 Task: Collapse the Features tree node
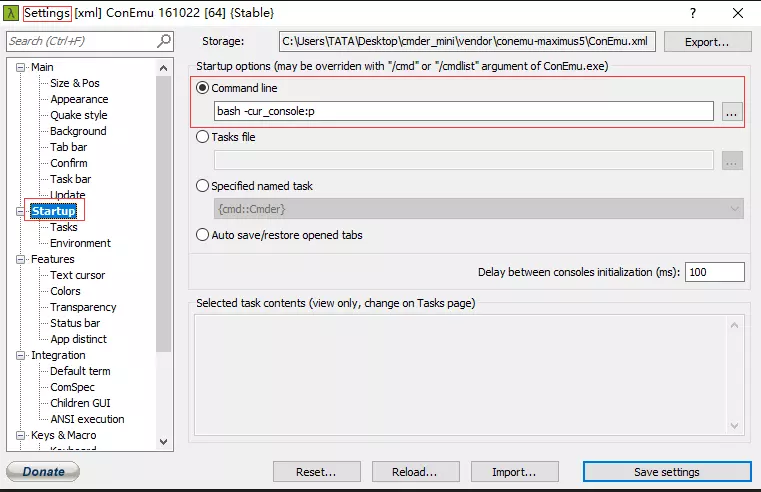click(20, 259)
